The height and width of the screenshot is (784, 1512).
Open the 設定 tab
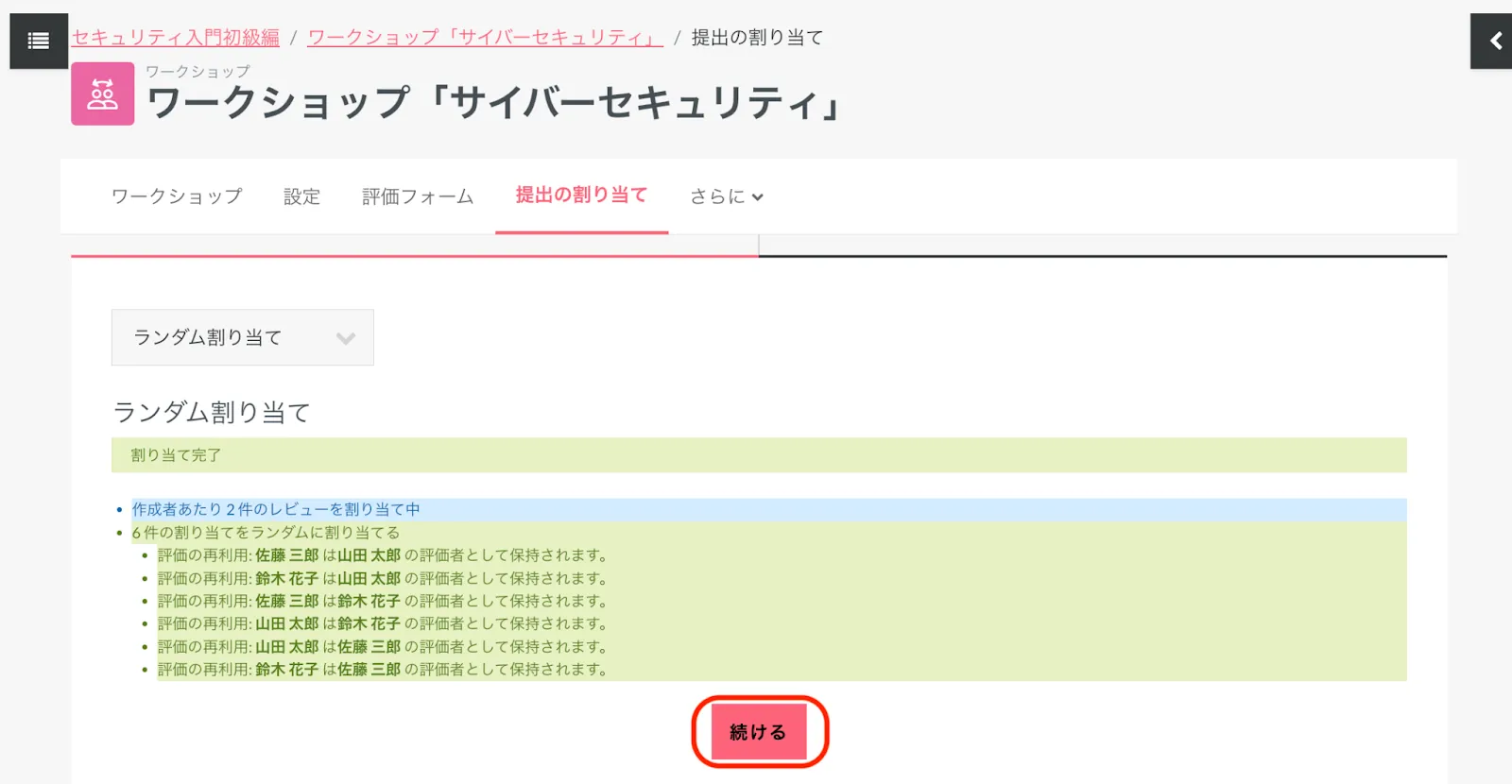pyautogui.click(x=301, y=196)
